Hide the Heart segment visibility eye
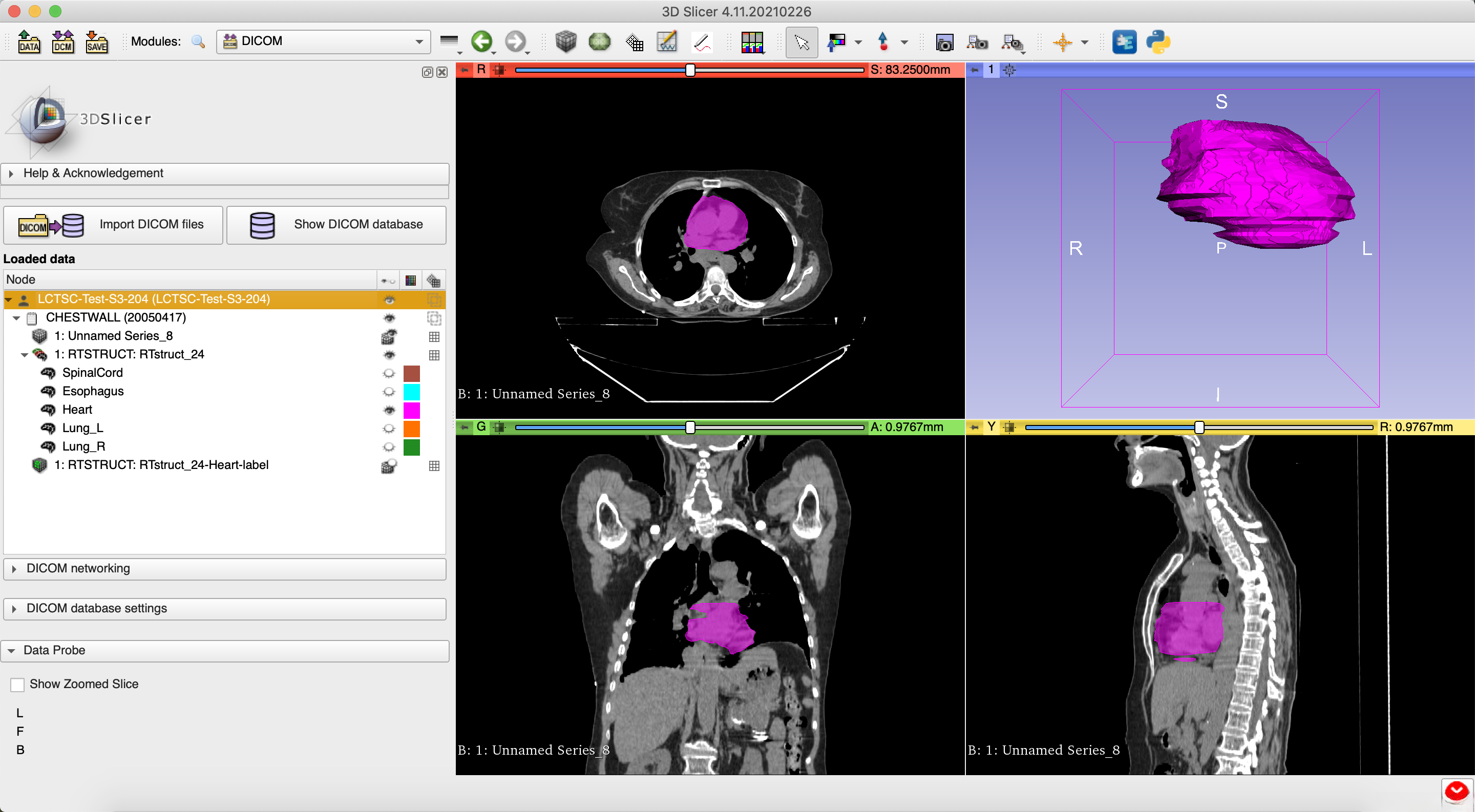The width and height of the screenshot is (1475, 812). 389,410
